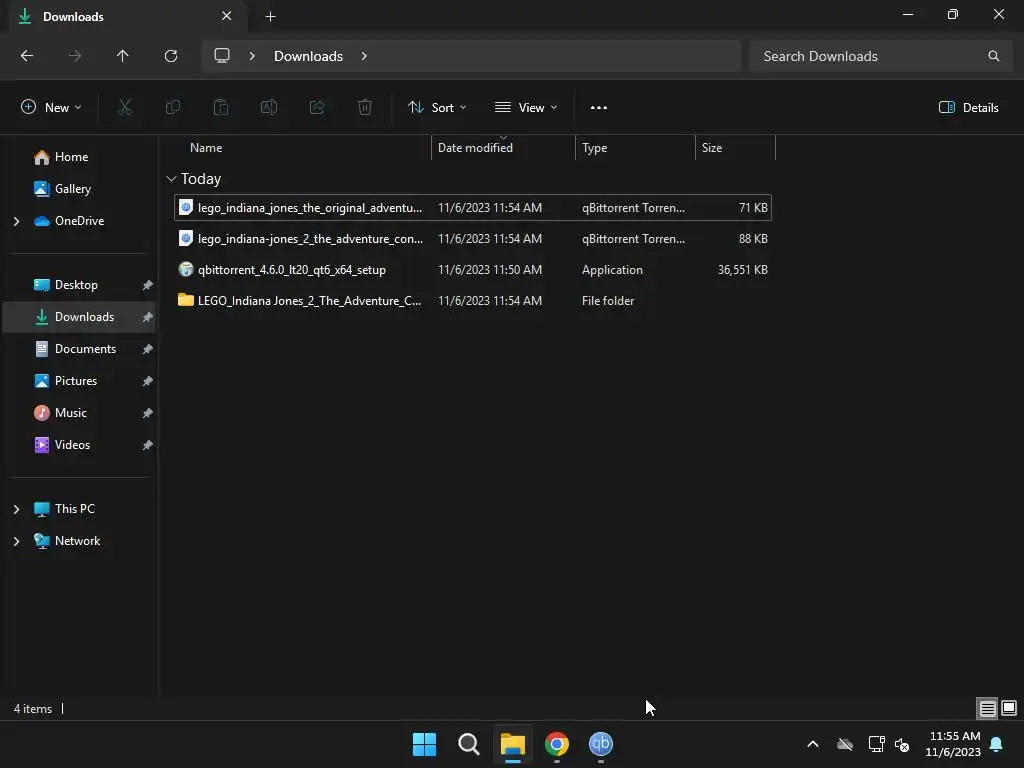Expand the This PC tree node
The width and height of the screenshot is (1024, 768).
point(16,509)
